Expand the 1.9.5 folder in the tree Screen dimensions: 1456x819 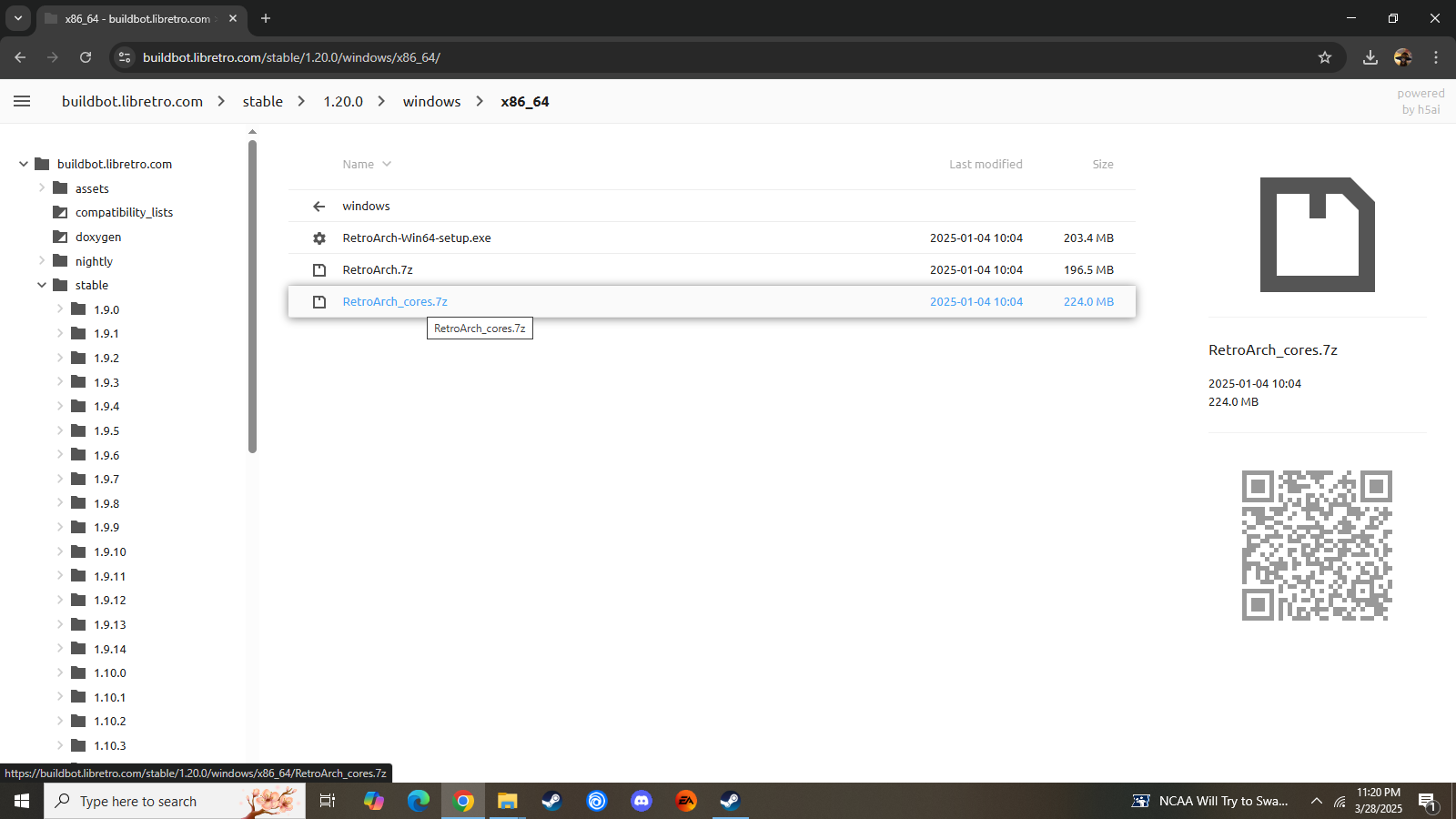click(x=60, y=430)
